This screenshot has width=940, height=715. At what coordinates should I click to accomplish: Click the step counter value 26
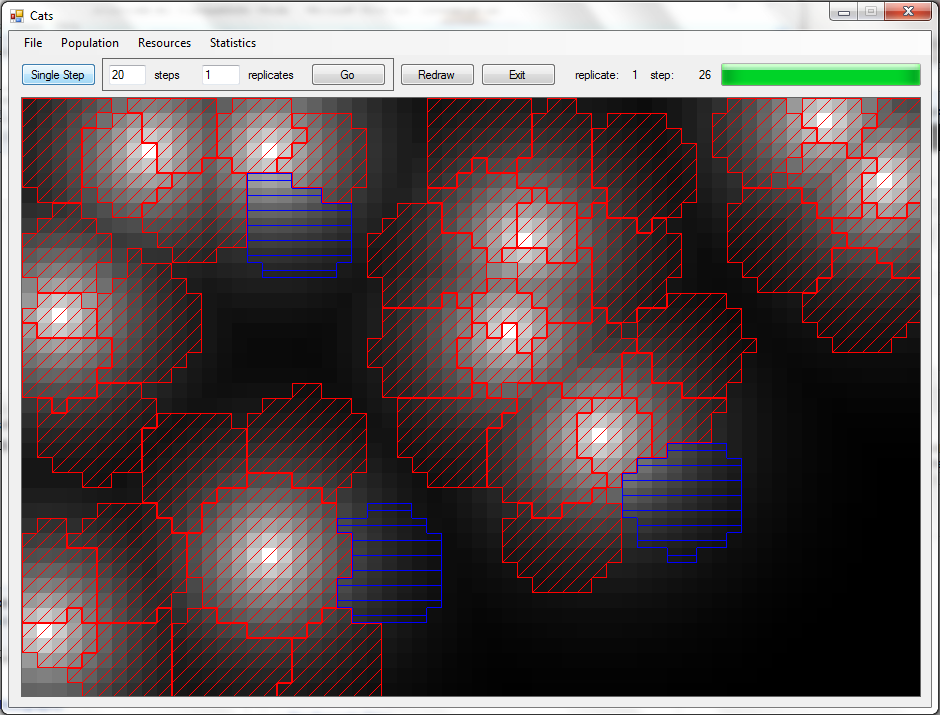(705, 75)
